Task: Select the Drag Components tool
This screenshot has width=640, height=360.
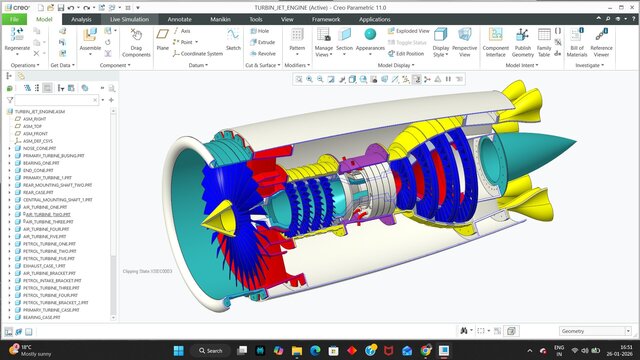Action: 136,43
